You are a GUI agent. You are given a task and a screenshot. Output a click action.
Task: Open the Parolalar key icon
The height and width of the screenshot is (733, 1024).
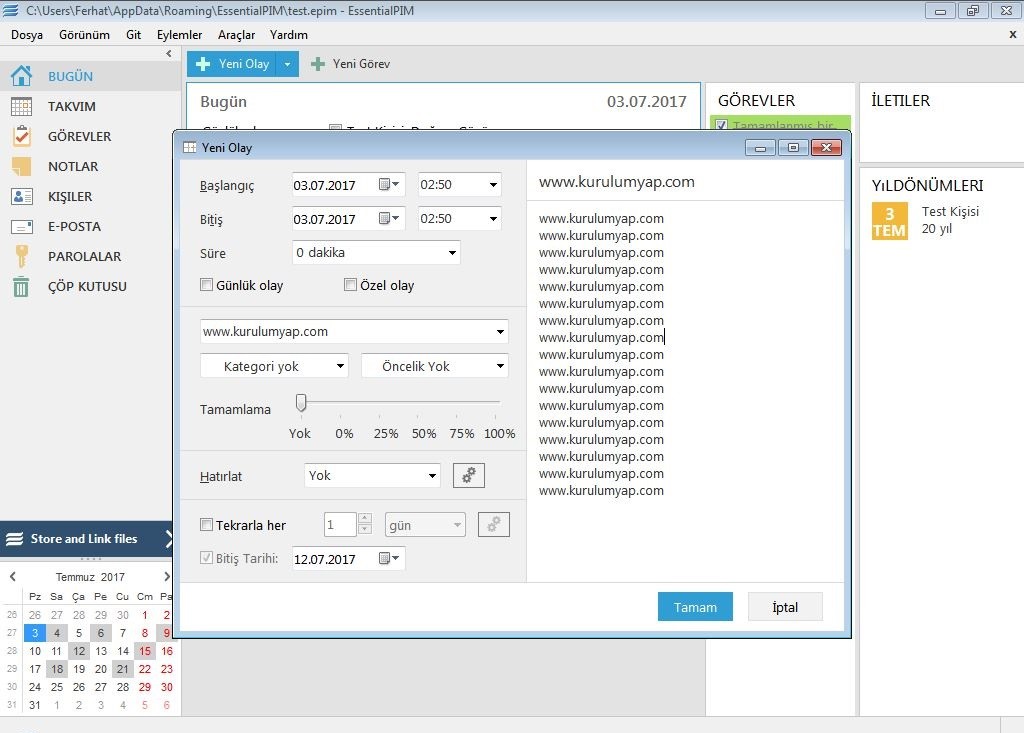(x=21, y=256)
